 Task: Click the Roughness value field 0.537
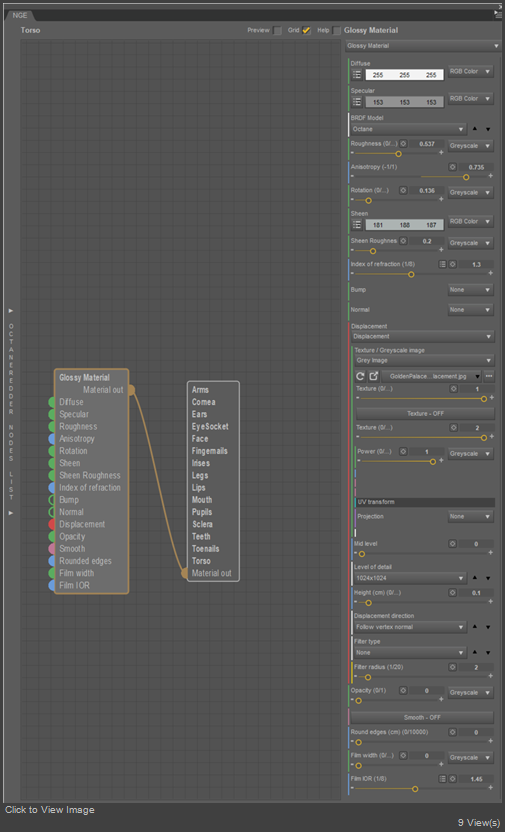point(426,144)
